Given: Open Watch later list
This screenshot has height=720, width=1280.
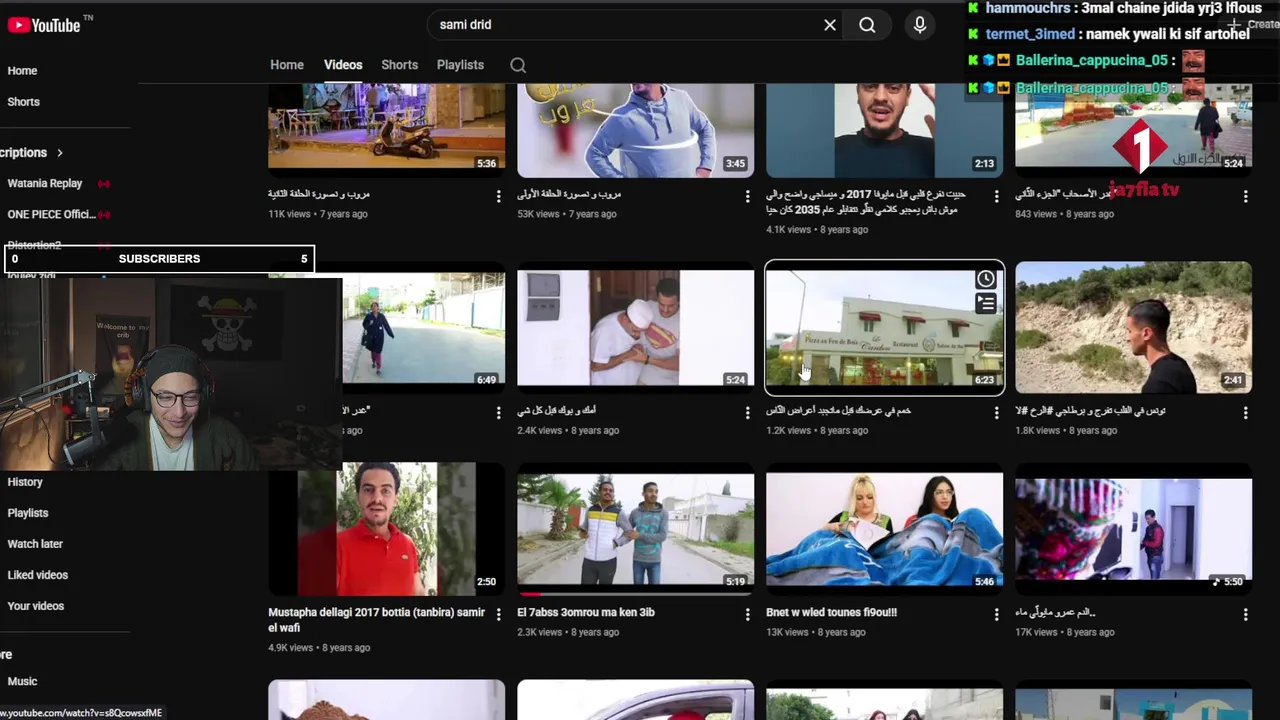Looking at the screenshot, I should pos(35,544).
